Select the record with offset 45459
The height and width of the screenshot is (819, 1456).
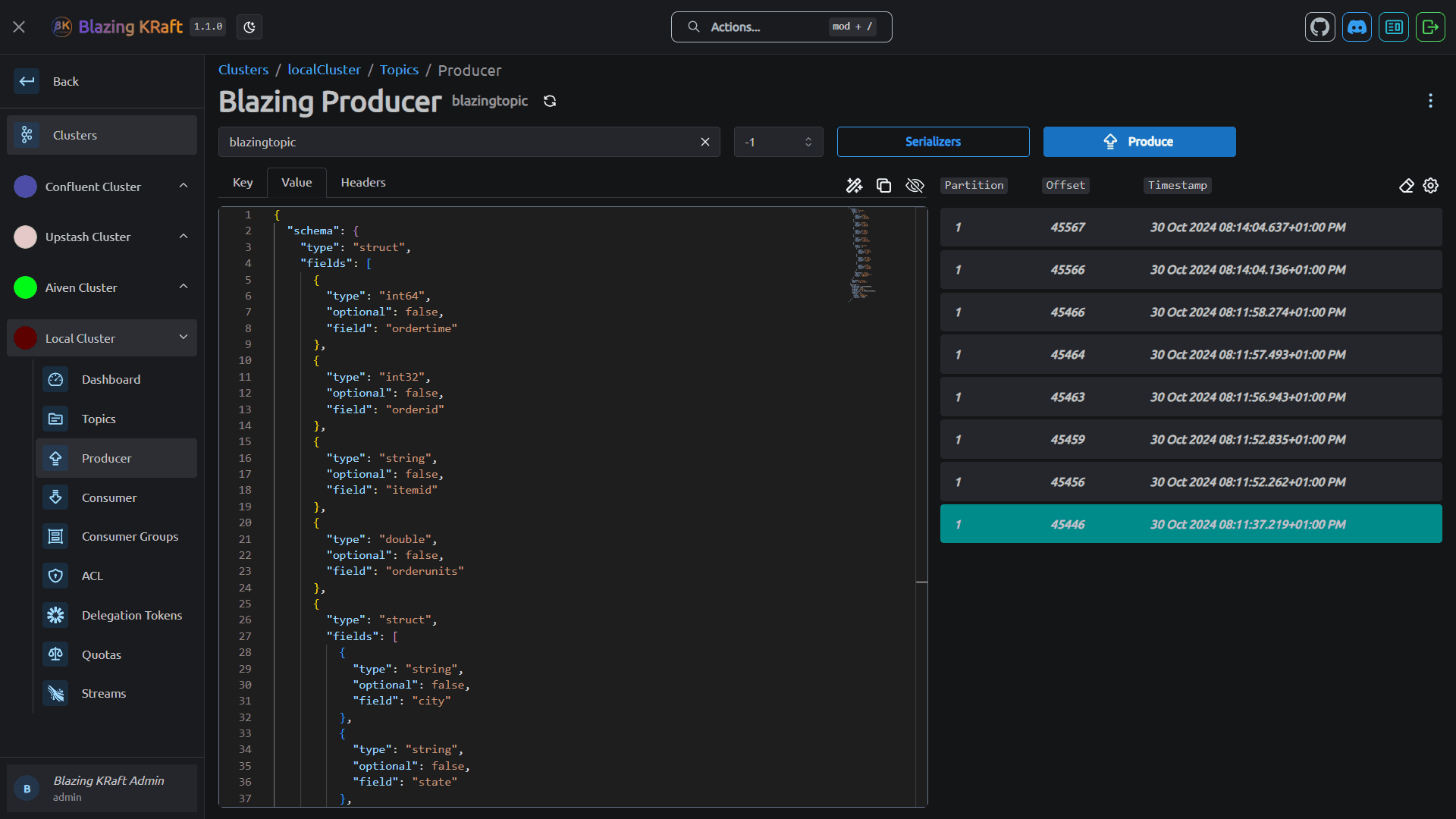[x=1191, y=440]
